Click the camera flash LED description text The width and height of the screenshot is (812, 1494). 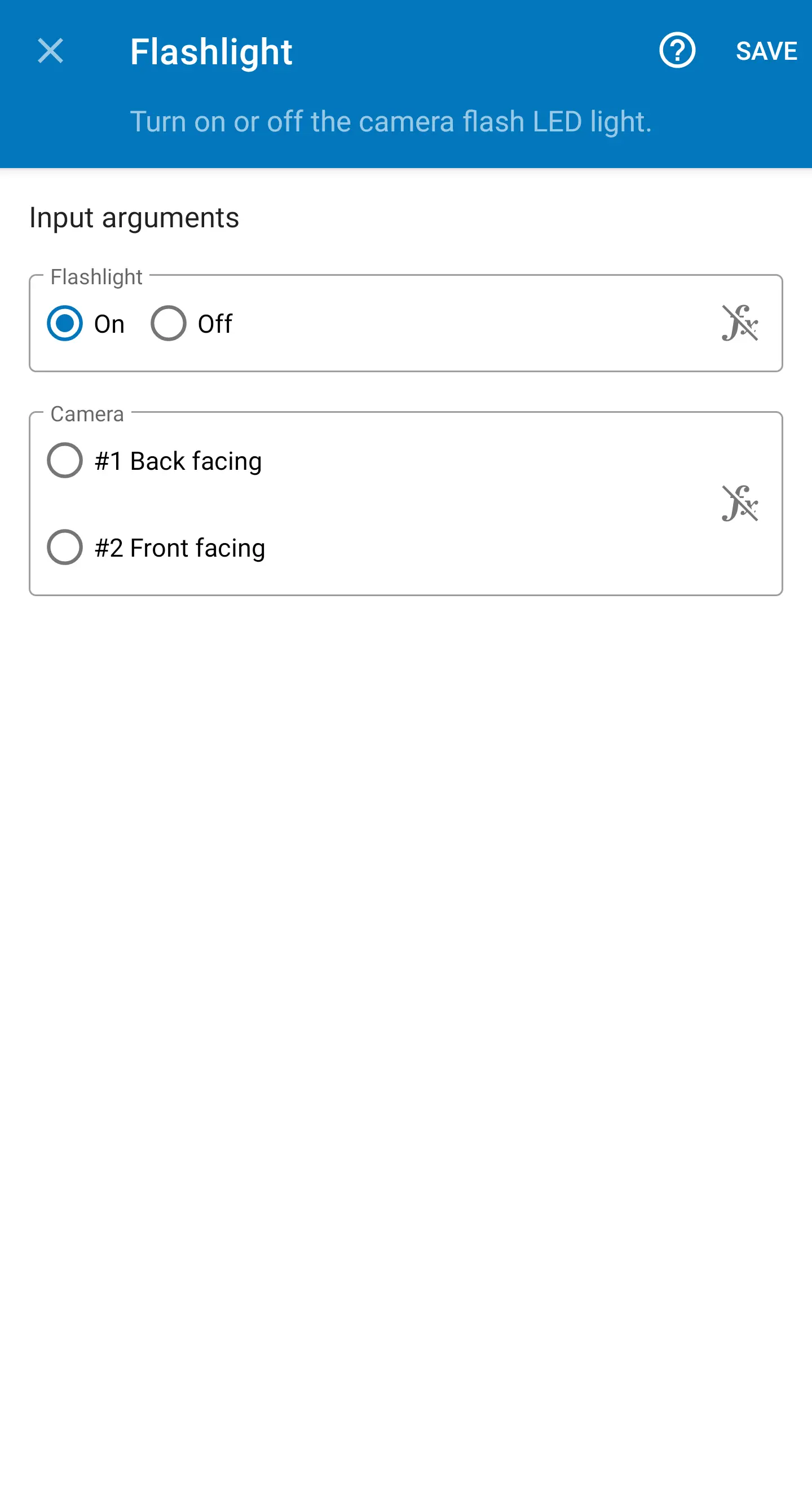[x=390, y=122]
